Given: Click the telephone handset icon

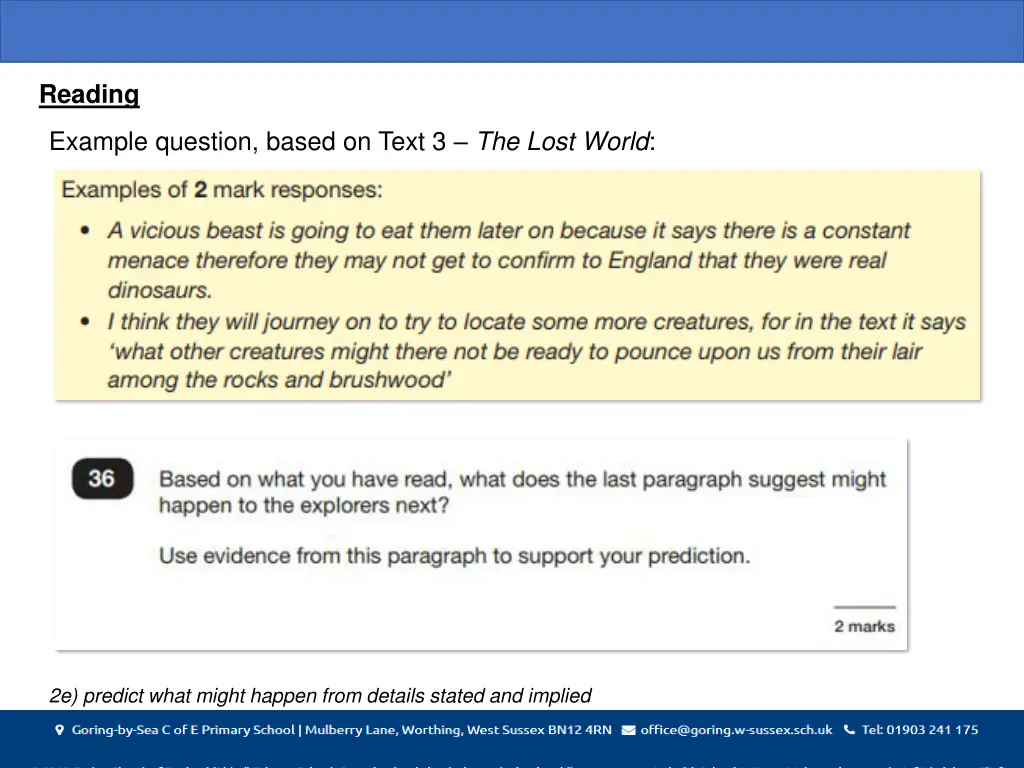Looking at the screenshot, I should (x=849, y=730).
